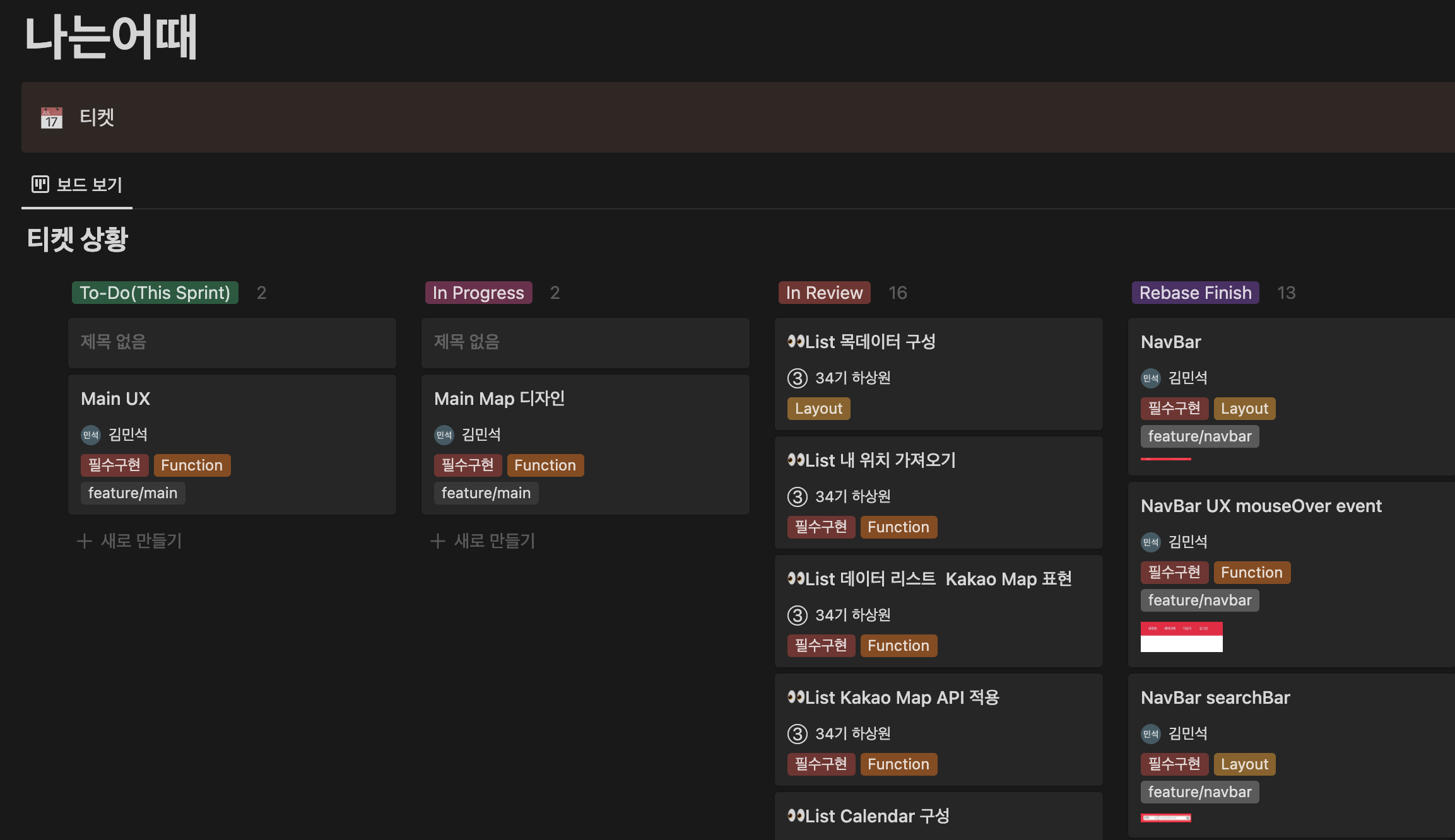Click 필수구현 tag on Main Map 디자인 card
This screenshot has width=1455, height=840.
click(x=468, y=465)
